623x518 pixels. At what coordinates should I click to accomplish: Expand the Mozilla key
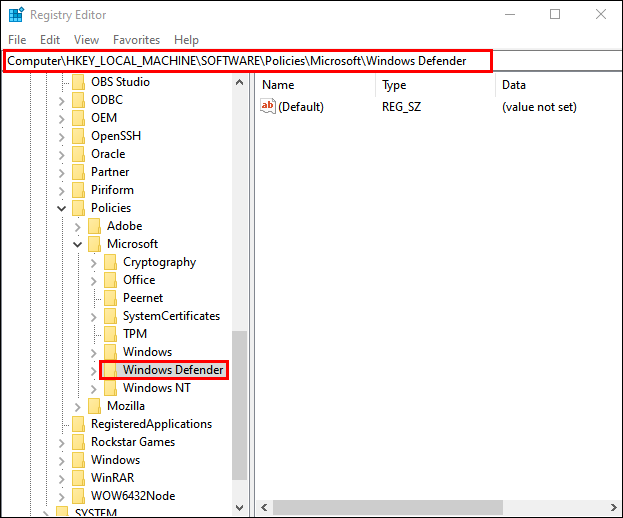point(77,407)
